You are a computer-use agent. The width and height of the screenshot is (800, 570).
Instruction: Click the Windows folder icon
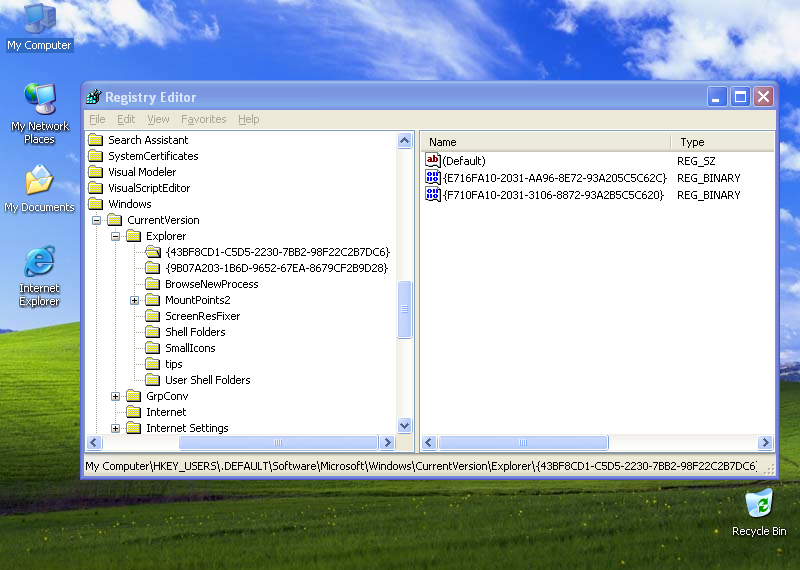click(95, 204)
